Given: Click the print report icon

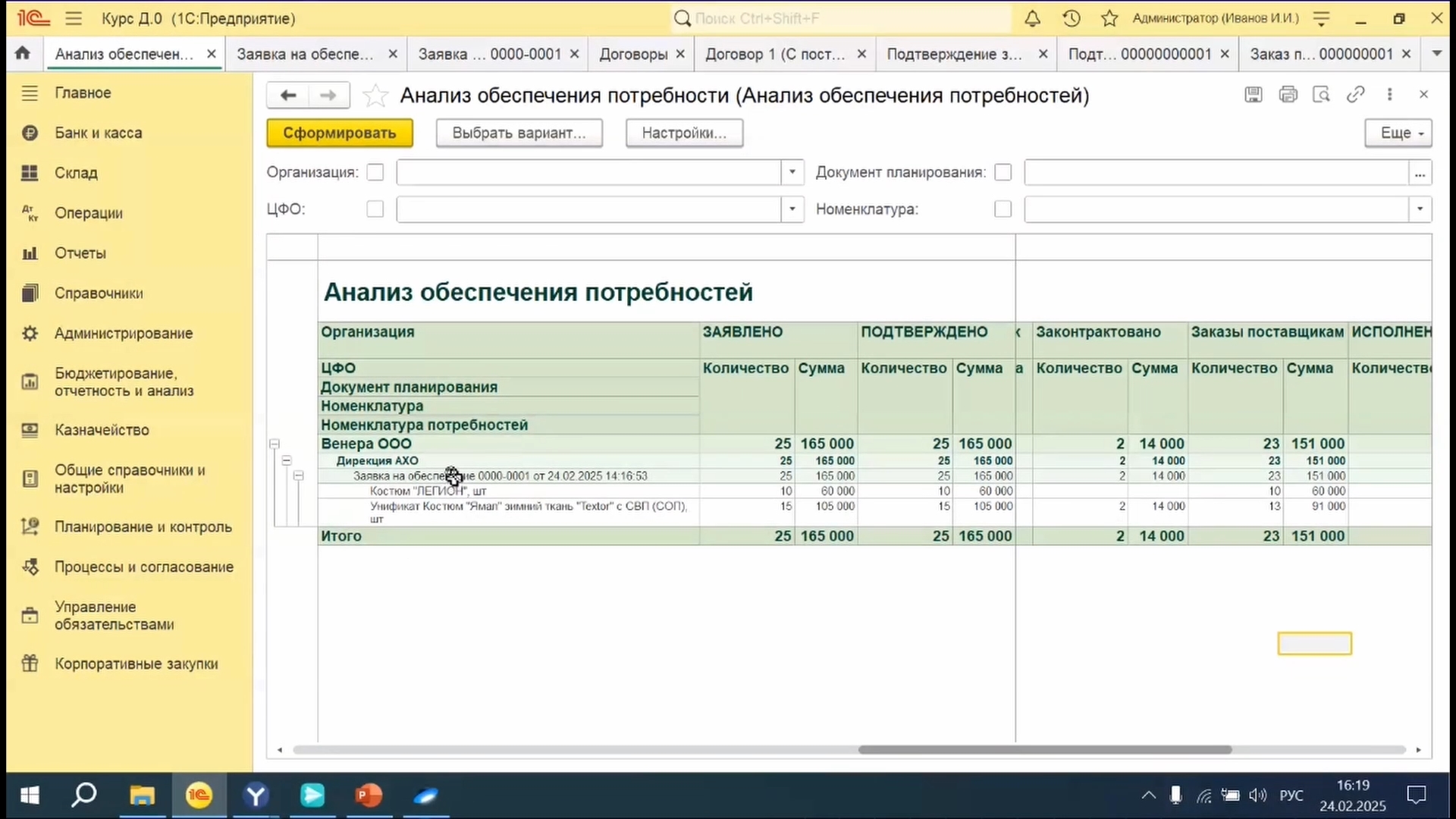Looking at the screenshot, I should (1288, 95).
